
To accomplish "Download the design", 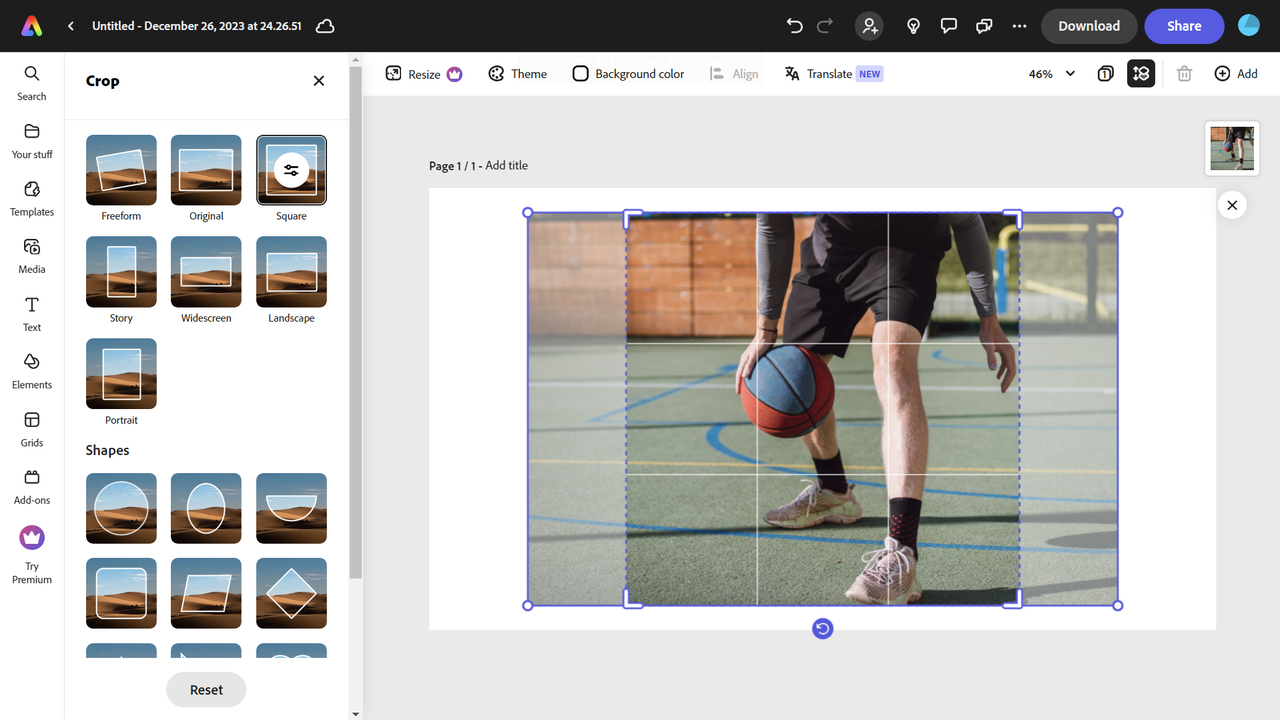I will click(x=1089, y=26).
